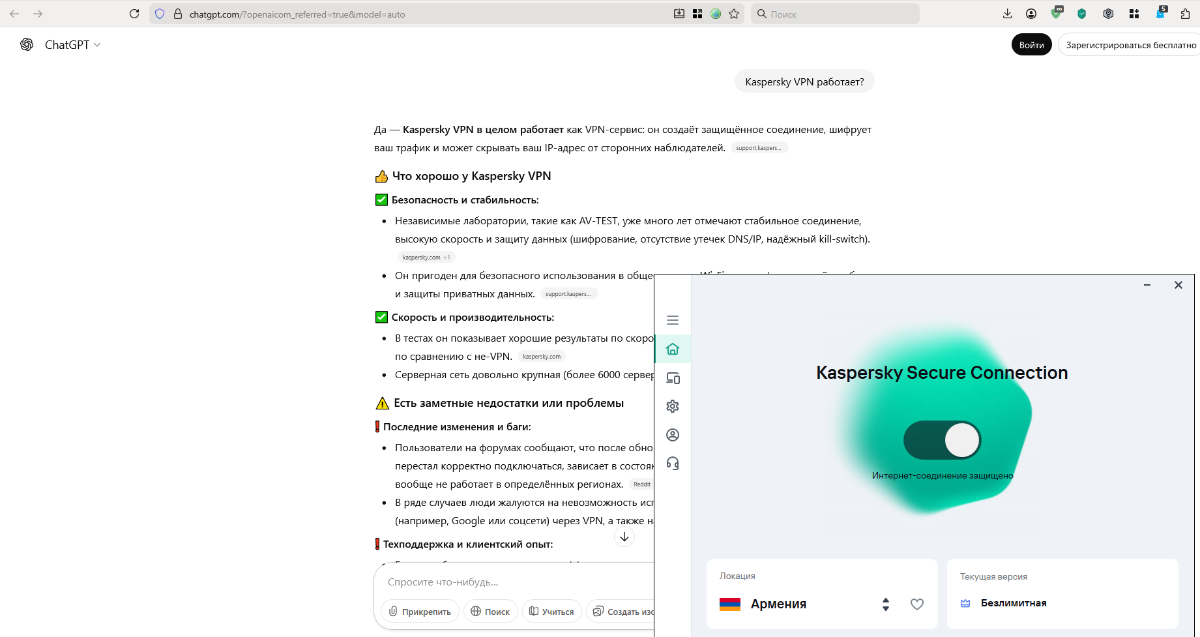The width and height of the screenshot is (1200, 637).
Task: Open Kaspersky settings gear icon
Action: 672,406
